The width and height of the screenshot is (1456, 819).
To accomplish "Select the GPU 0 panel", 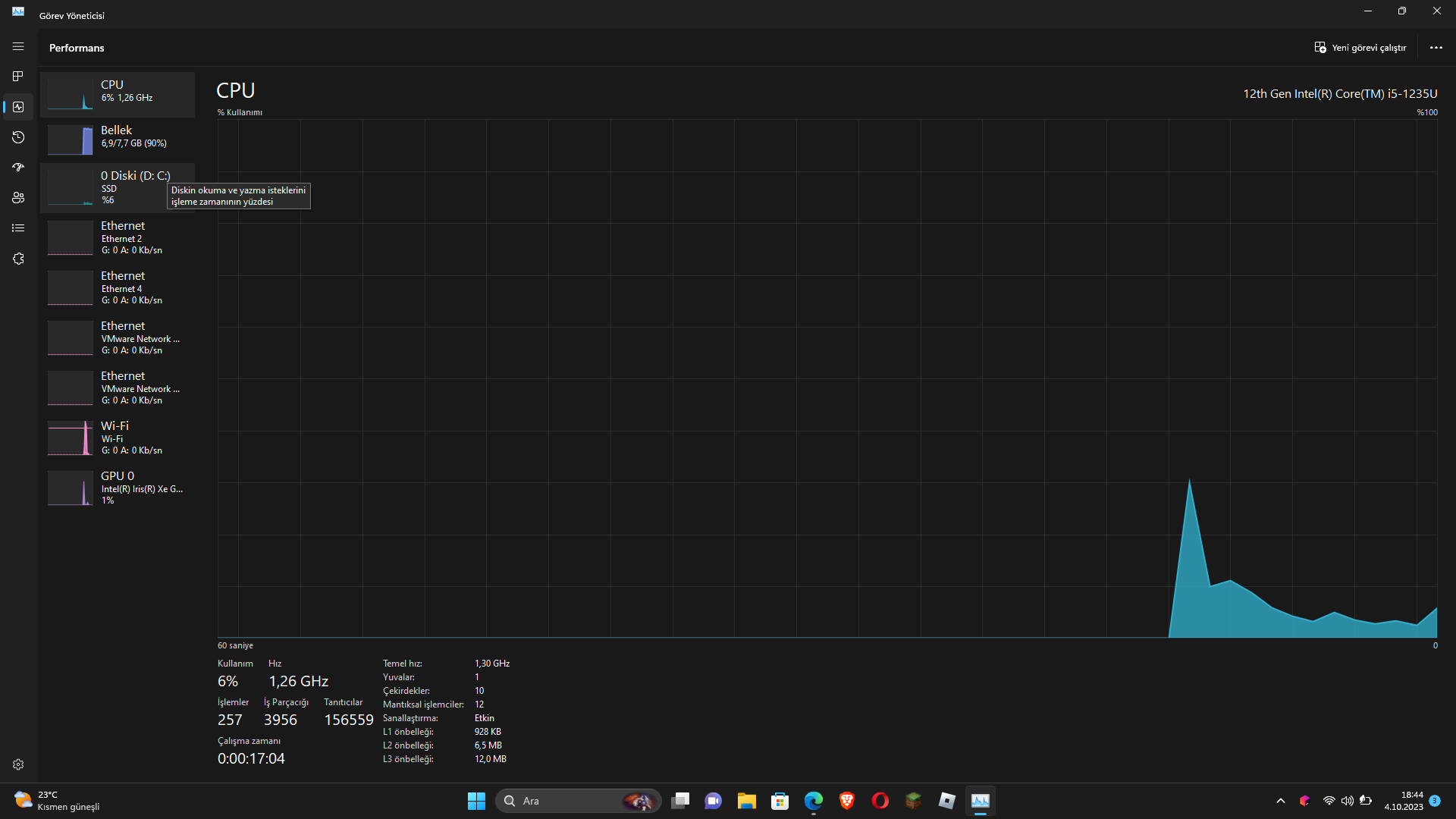I will click(x=118, y=488).
